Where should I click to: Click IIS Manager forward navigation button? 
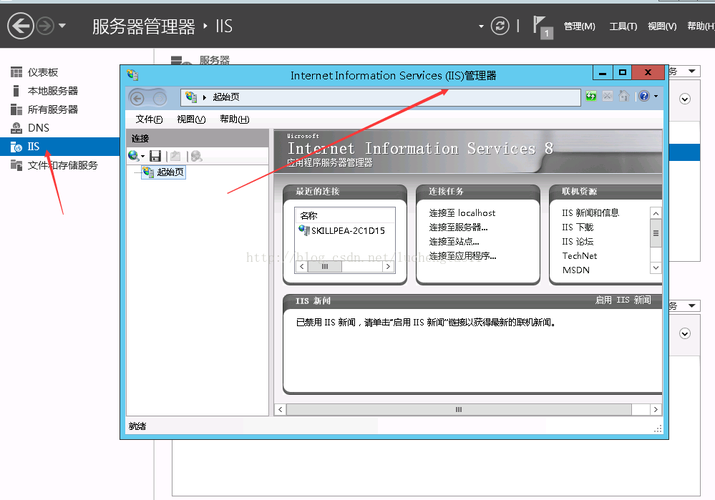[x=159, y=98]
